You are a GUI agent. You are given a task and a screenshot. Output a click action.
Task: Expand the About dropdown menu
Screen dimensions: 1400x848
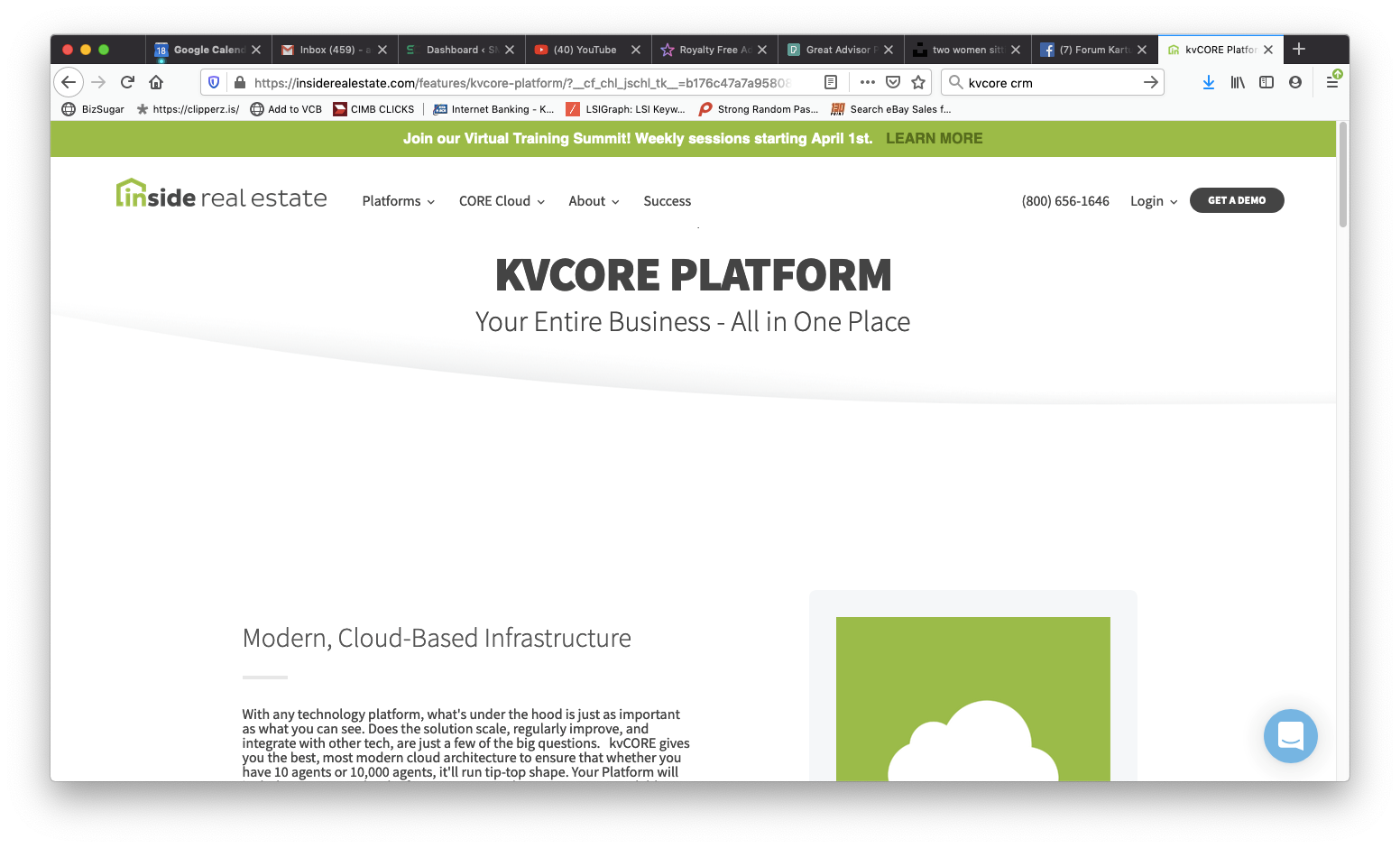tap(594, 201)
